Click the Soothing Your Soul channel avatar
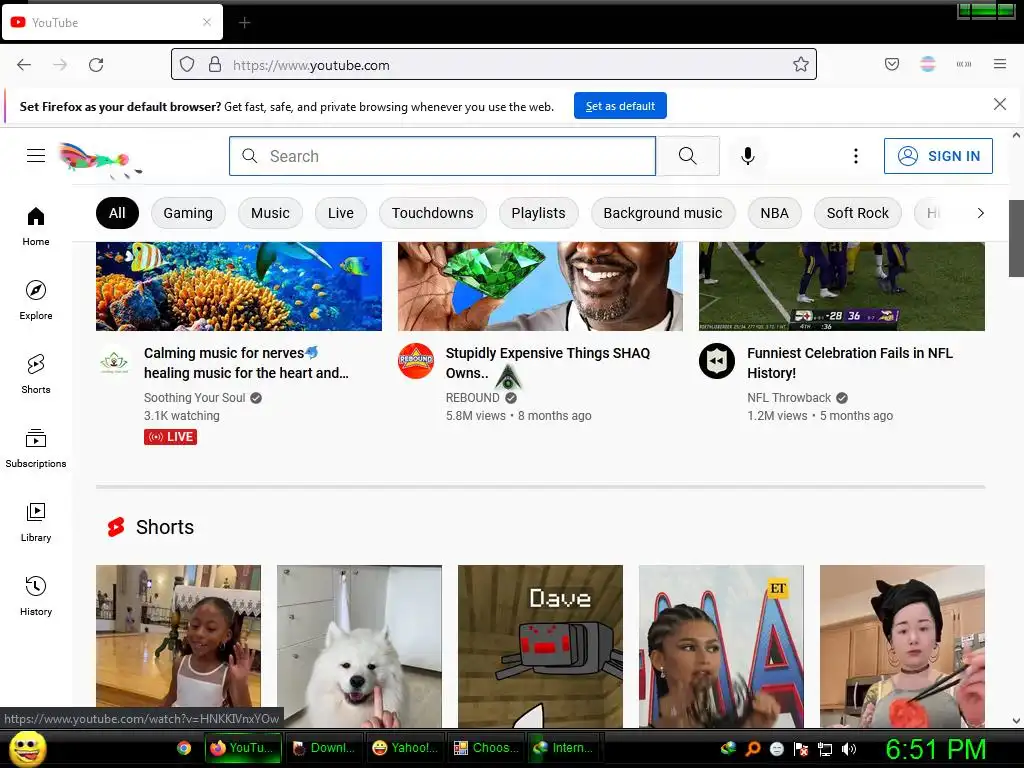The width and height of the screenshot is (1024, 768). click(x=114, y=361)
